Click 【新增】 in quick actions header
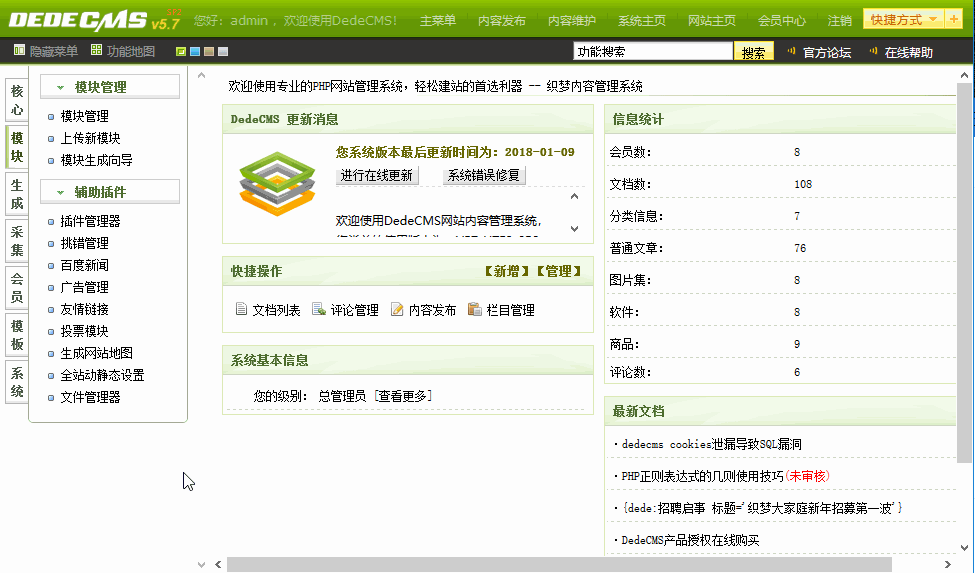The height and width of the screenshot is (573, 975). 507,271
